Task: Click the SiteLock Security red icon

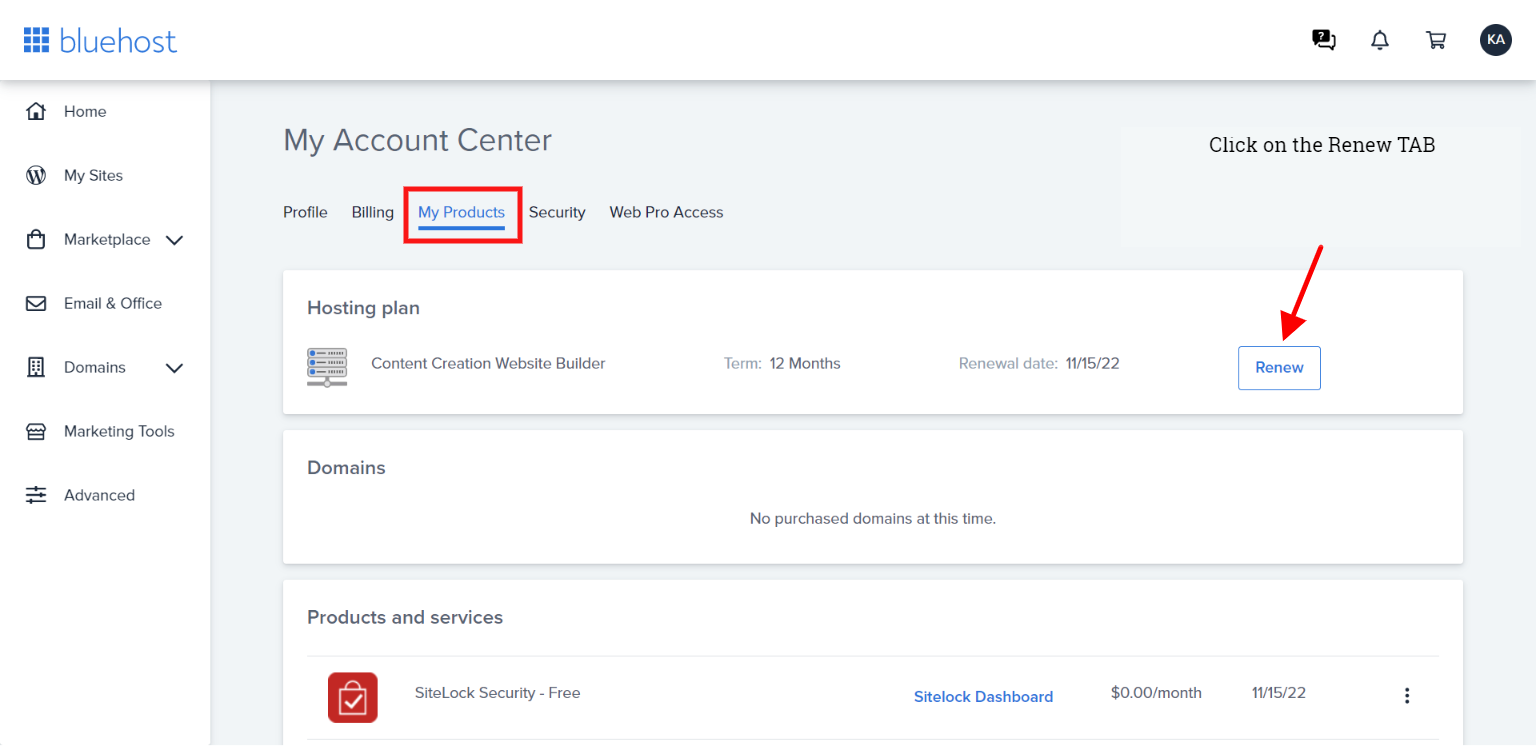Action: pyautogui.click(x=353, y=697)
